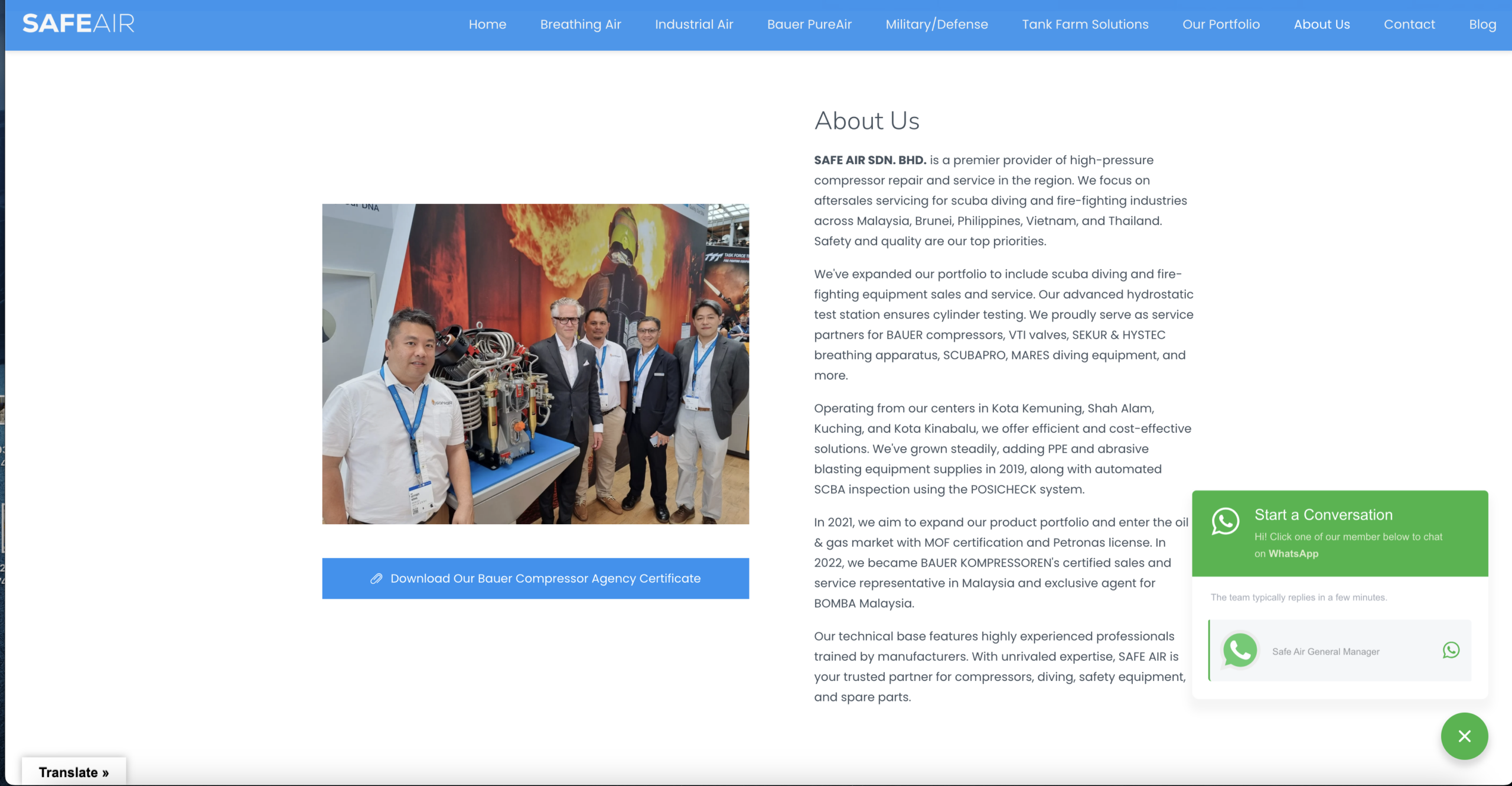Click the 'Start a Conversation' title
The height and width of the screenshot is (786, 1512).
pos(1324,515)
